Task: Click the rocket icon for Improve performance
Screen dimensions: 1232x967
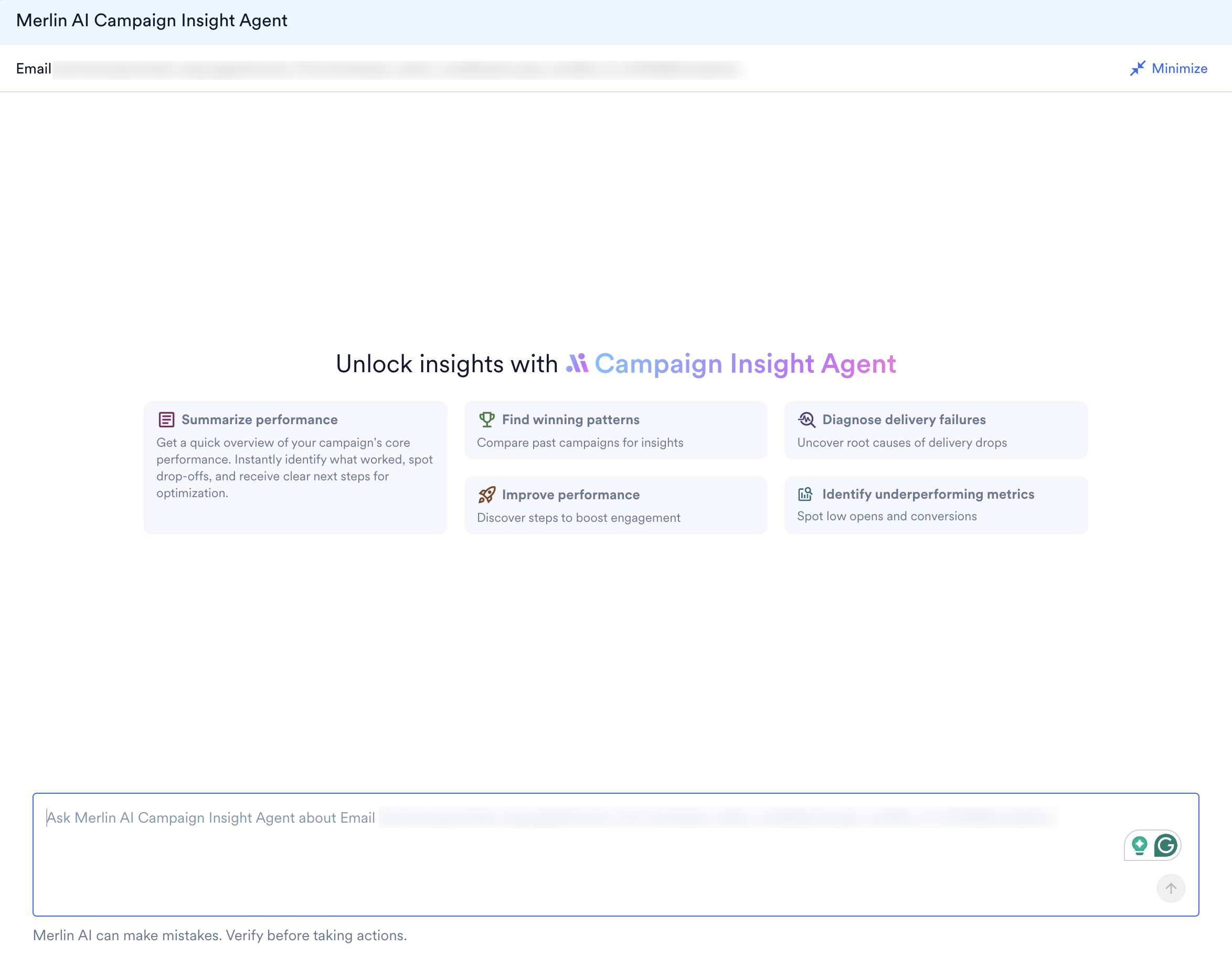Action: coord(487,495)
